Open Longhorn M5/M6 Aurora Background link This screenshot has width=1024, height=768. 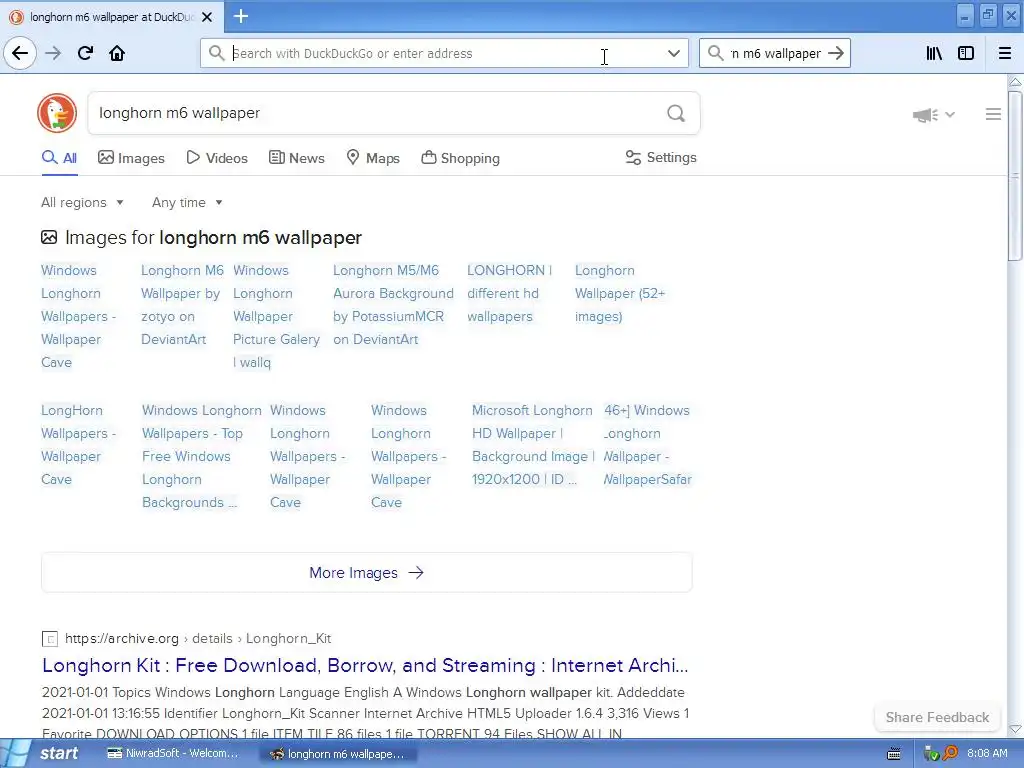tap(393, 305)
